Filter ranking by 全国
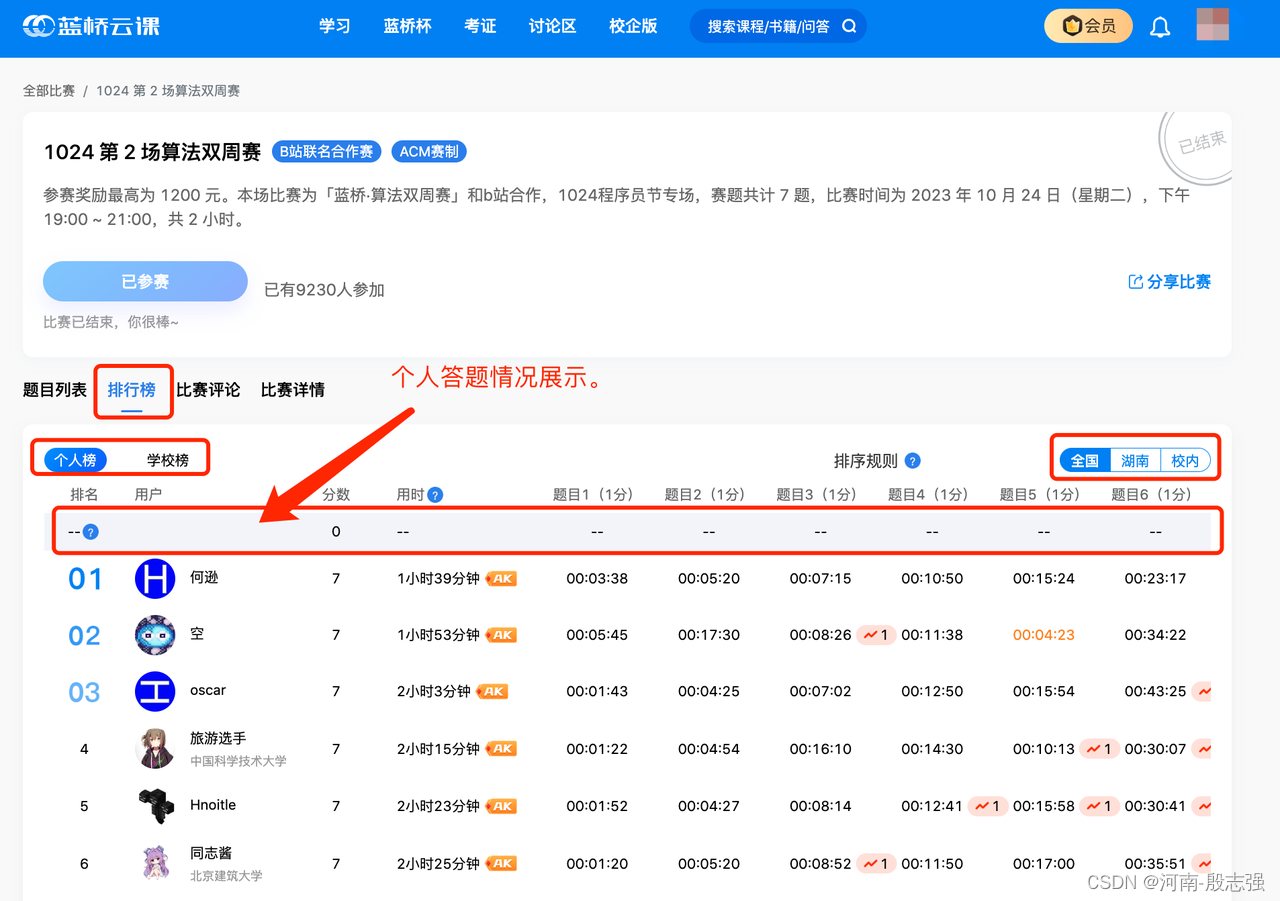Viewport: 1280px width, 901px height. click(x=1085, y=461)
